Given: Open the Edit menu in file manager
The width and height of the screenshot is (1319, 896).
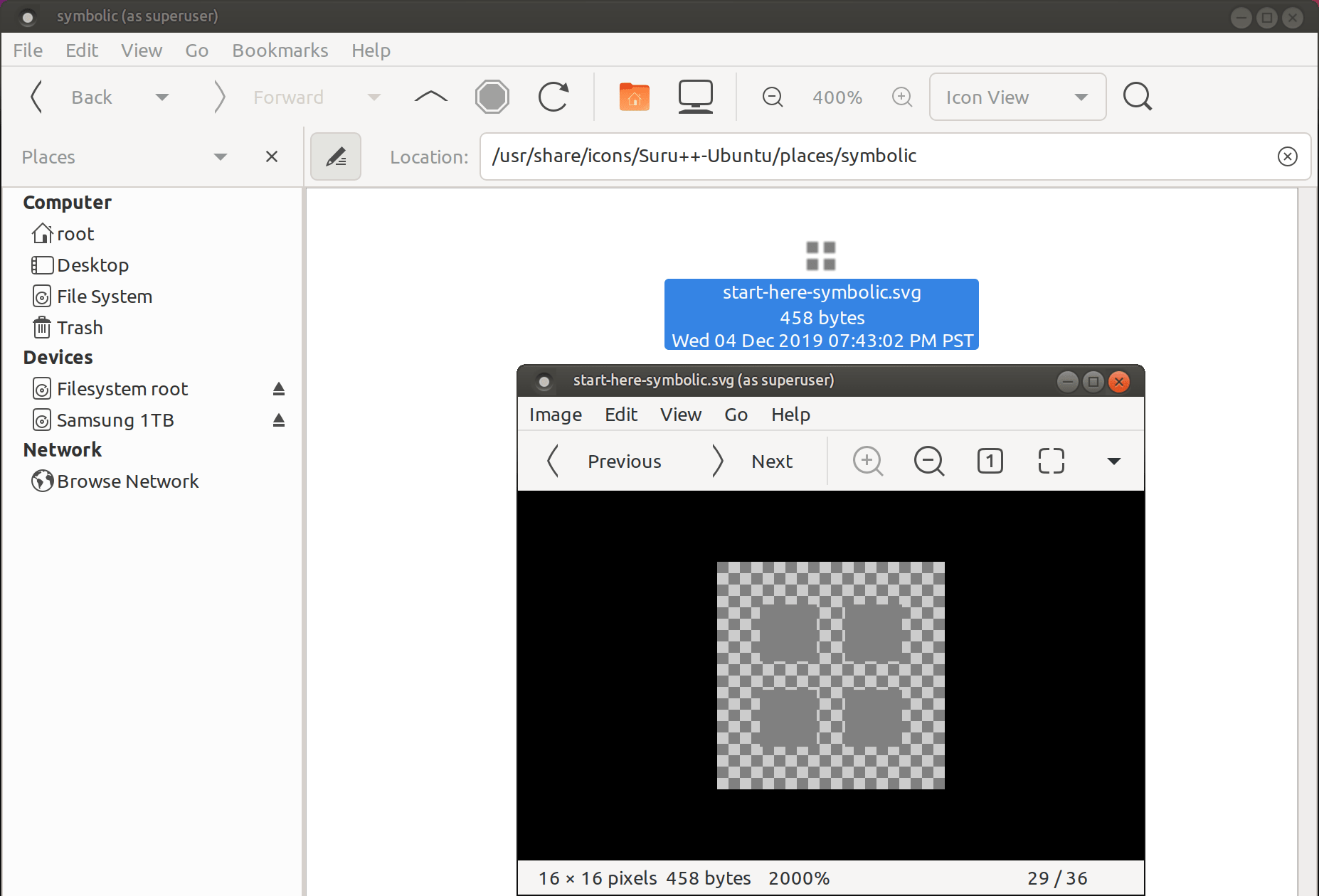Looking at the screenshot, I should pos(82,50).
